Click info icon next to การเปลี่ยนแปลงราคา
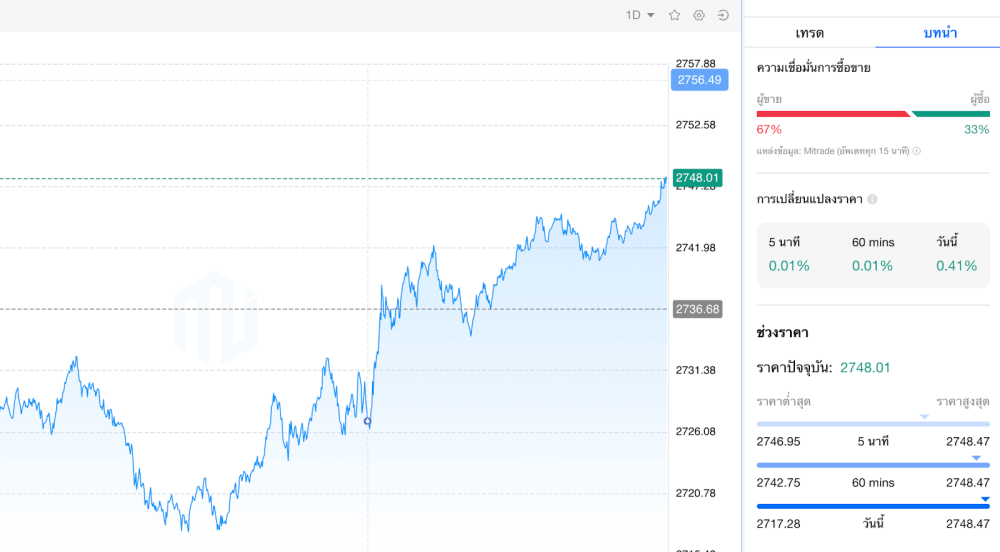Screen dimensions: 1000x552 pos(872,199)
